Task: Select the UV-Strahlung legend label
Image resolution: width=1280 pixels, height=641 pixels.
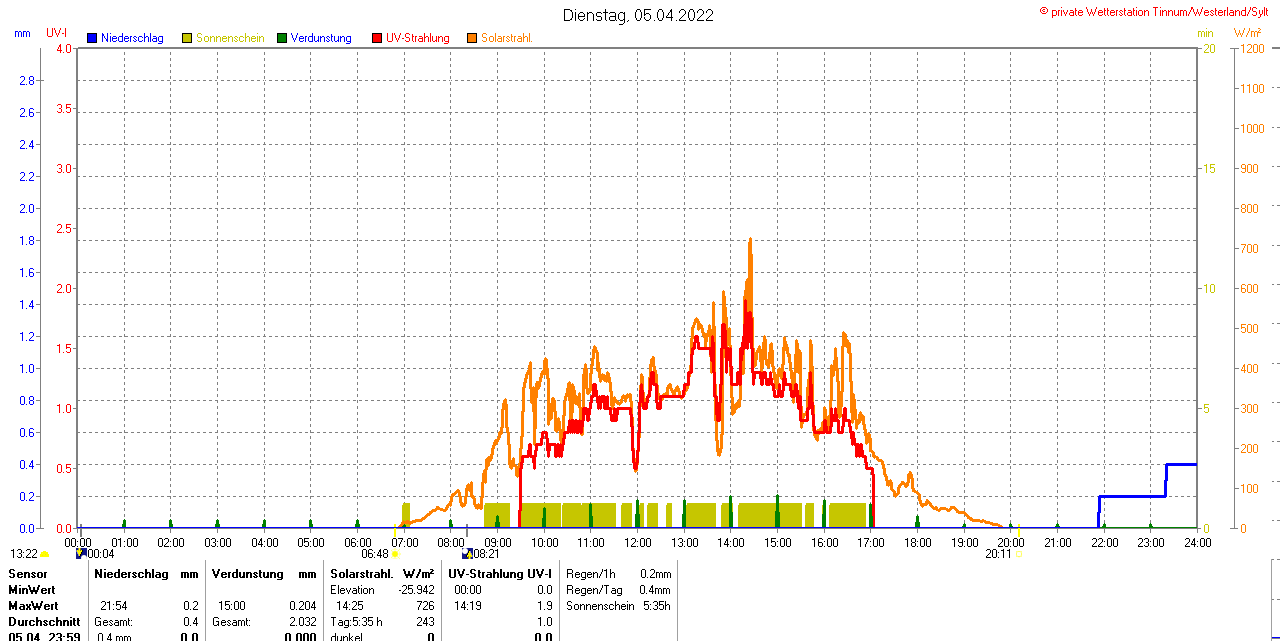Action: 417,38
